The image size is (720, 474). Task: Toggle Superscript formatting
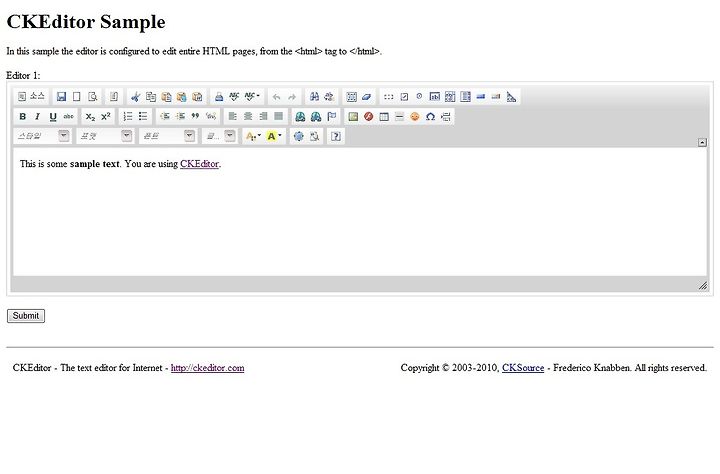[x=106, y=117]
